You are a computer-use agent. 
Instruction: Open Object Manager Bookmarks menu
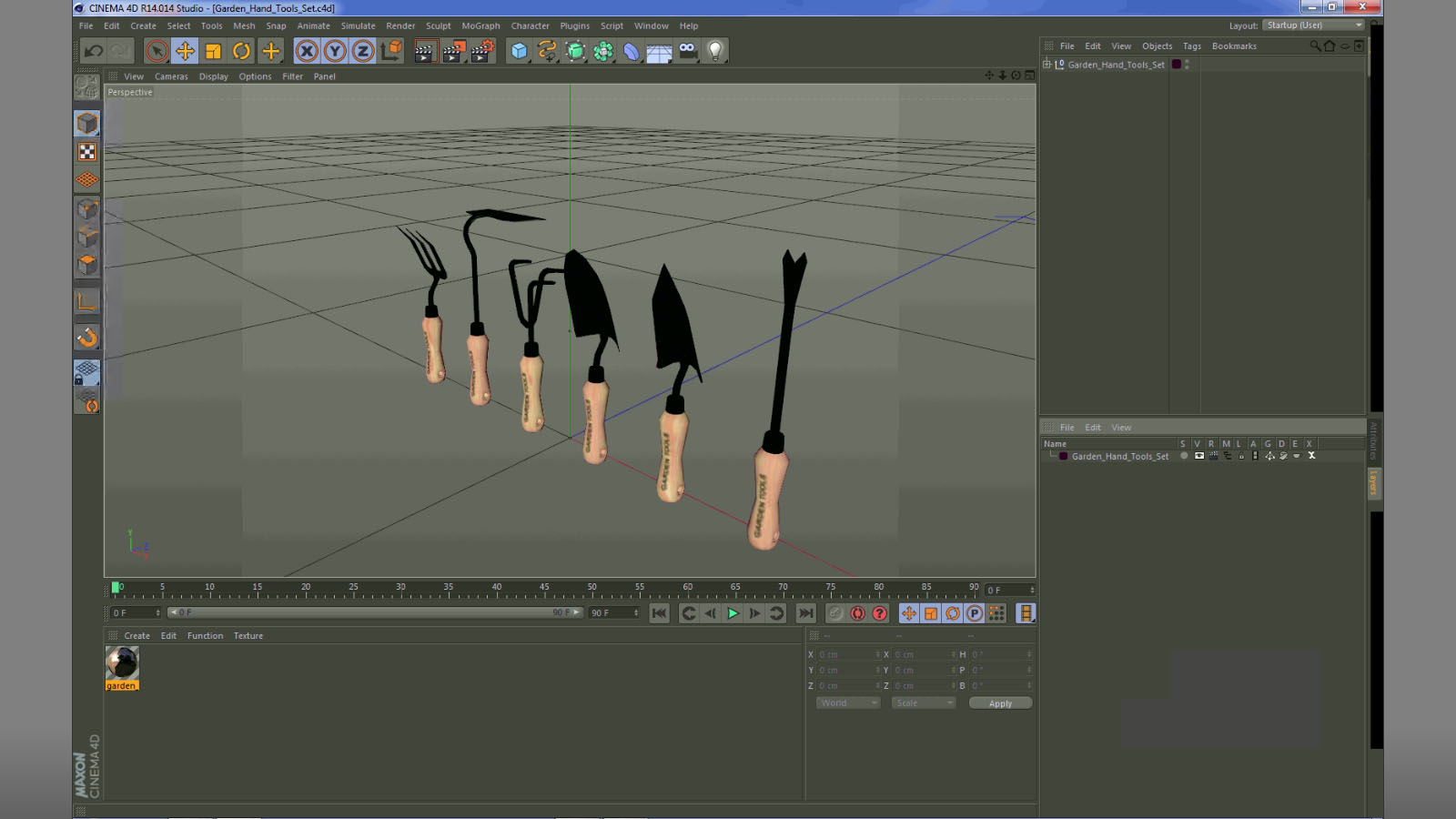[1234, 46]
